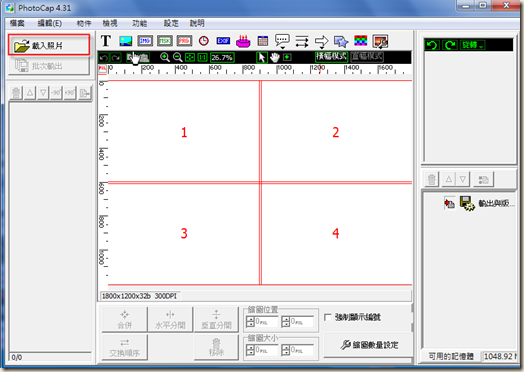The height and width of the screenshot is (372, 524).
Task: Click the trash icon in photo list toolbar
Action: coord(16,93)
